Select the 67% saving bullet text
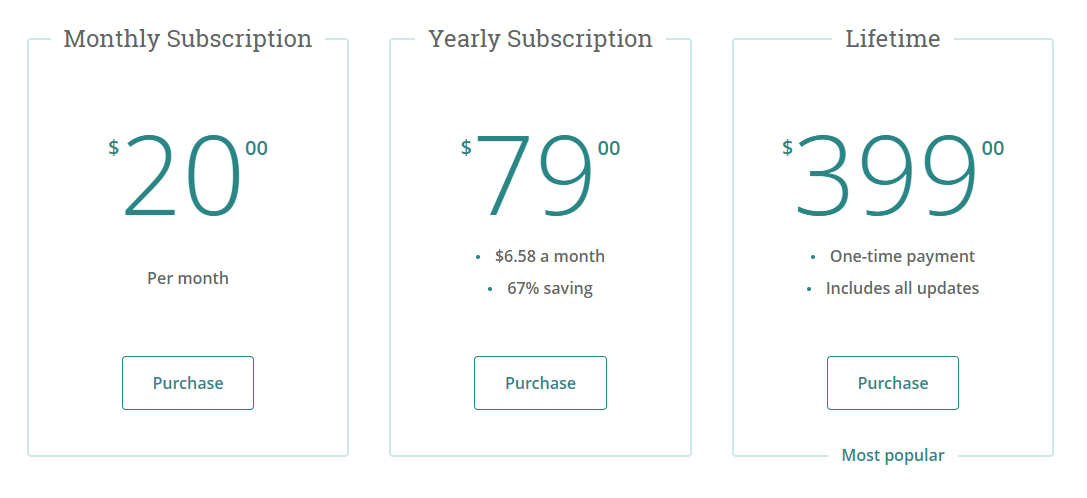The image size is (1087, 498). coord(549,289)
